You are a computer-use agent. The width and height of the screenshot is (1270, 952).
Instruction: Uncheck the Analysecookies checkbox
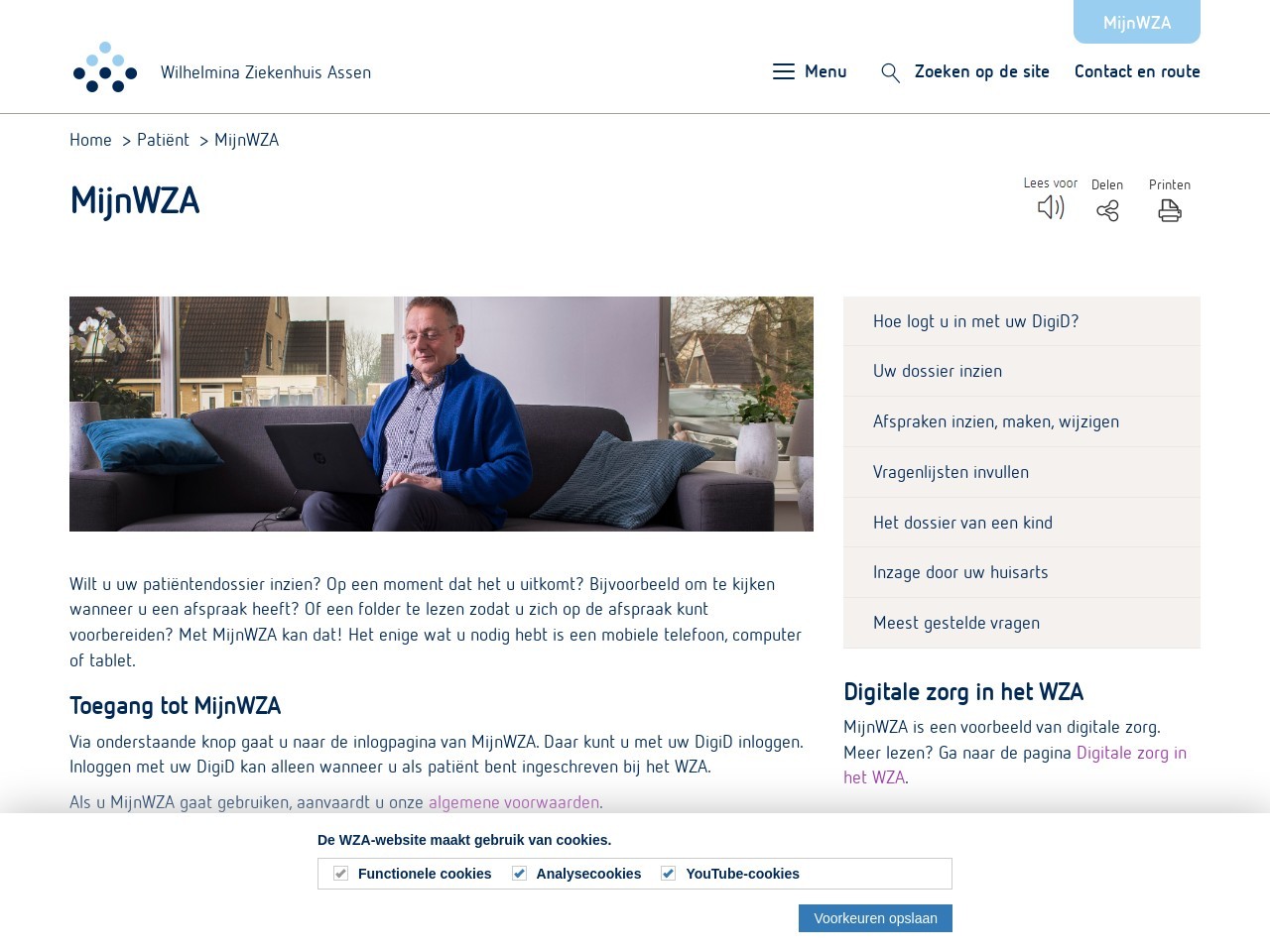pyautogui.click(x=519, y=874)
